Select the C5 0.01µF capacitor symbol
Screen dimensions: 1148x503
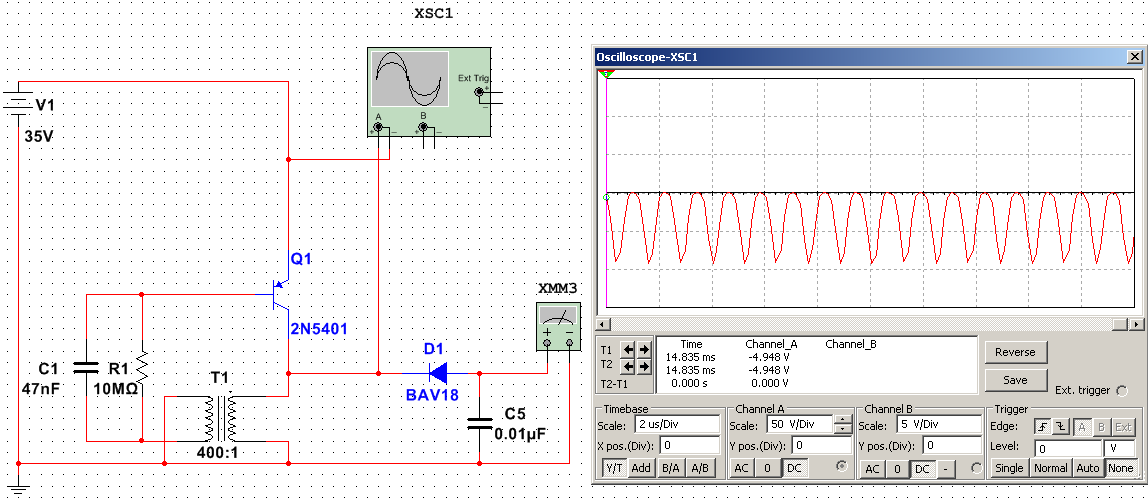480,425
